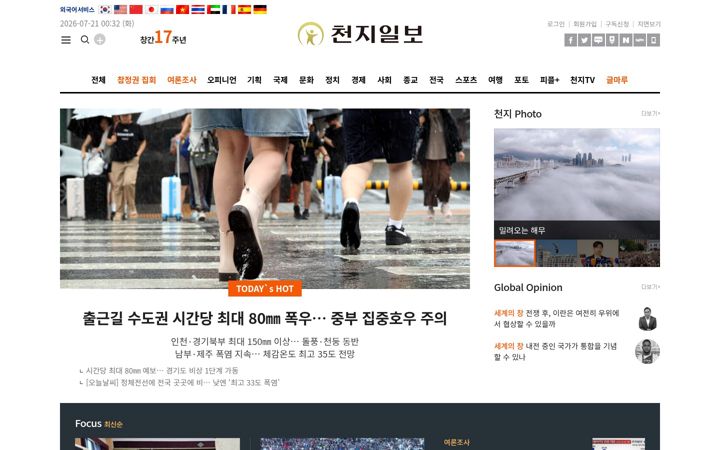Open the 전체 menu item
The width and height of the screenshot is (720, 450).
98,80
